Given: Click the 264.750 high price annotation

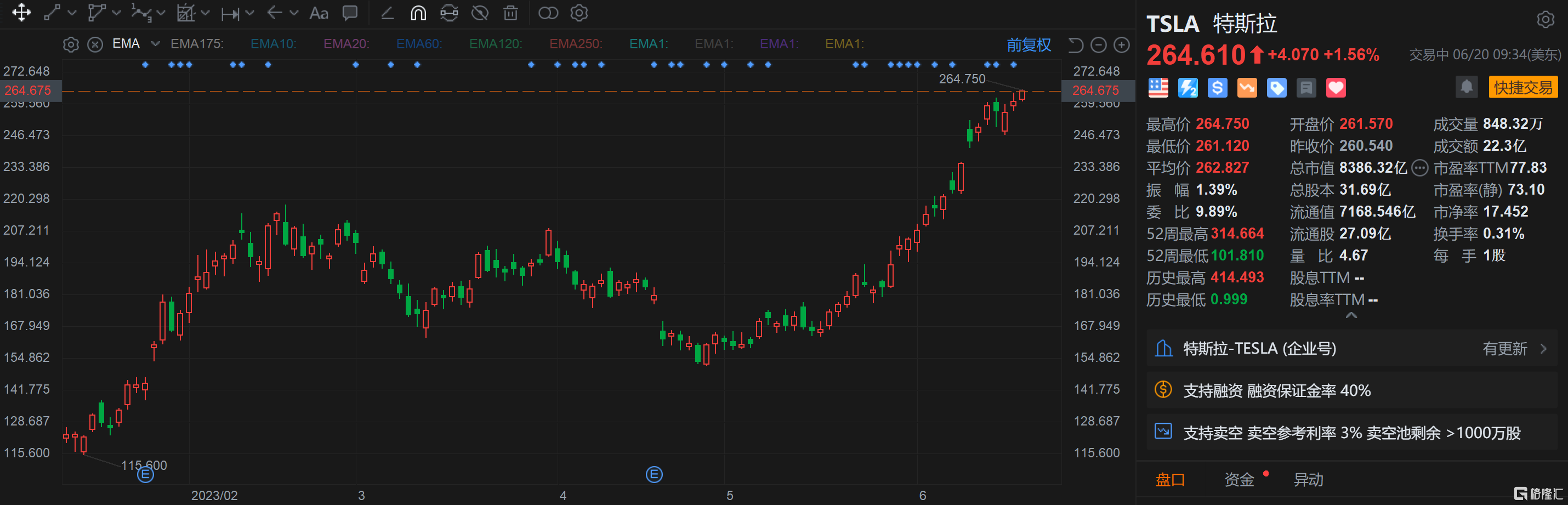Looking at the screenshot, I should (962, 79).
